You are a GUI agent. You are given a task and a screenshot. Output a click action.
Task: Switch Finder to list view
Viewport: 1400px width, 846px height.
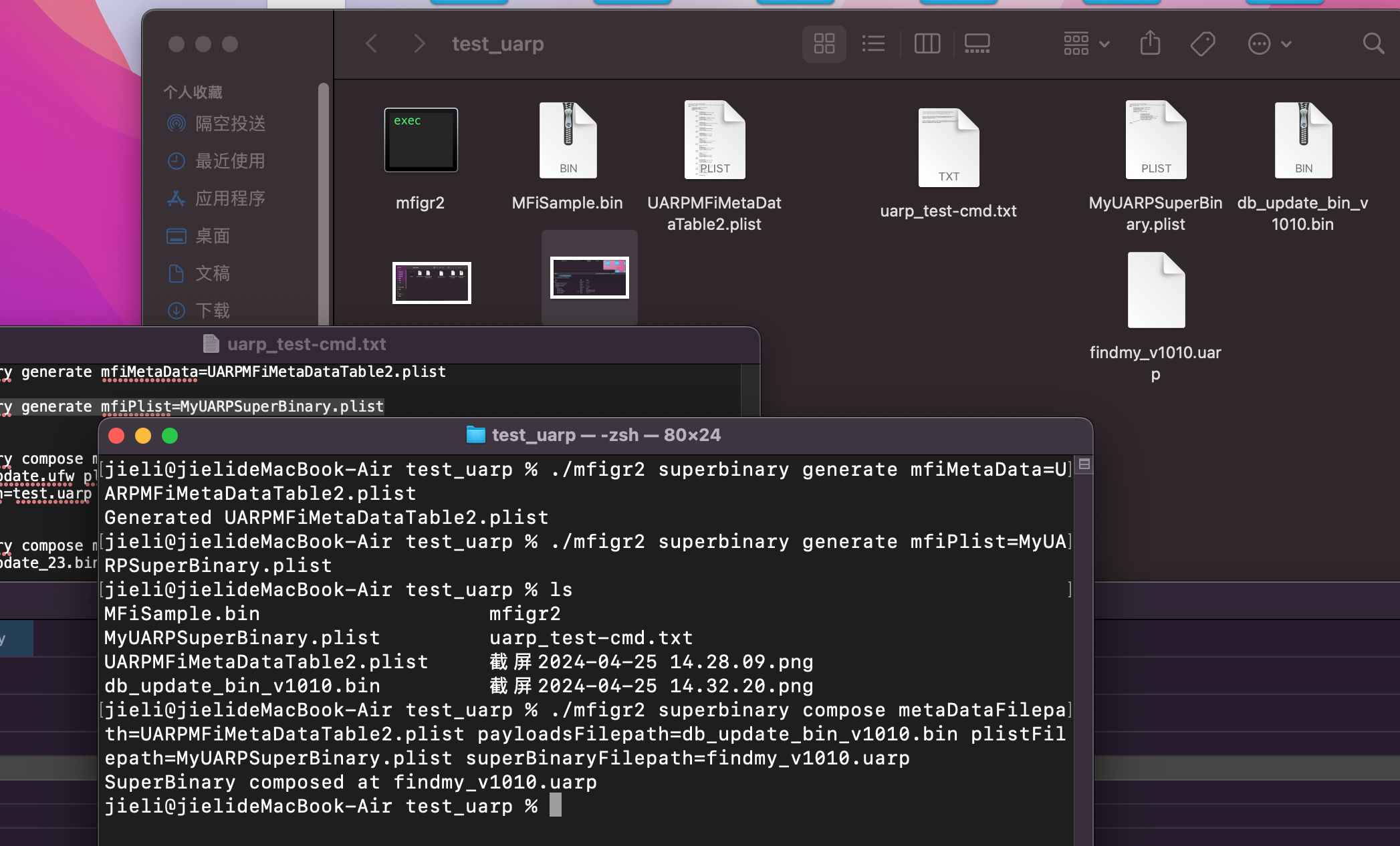tap(873, 44)
